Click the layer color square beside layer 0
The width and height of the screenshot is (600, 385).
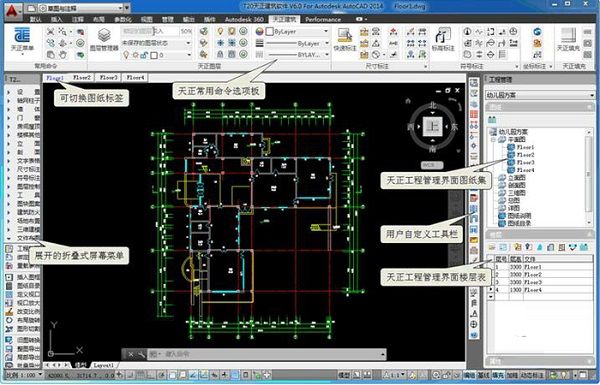[x=153, y=55]
